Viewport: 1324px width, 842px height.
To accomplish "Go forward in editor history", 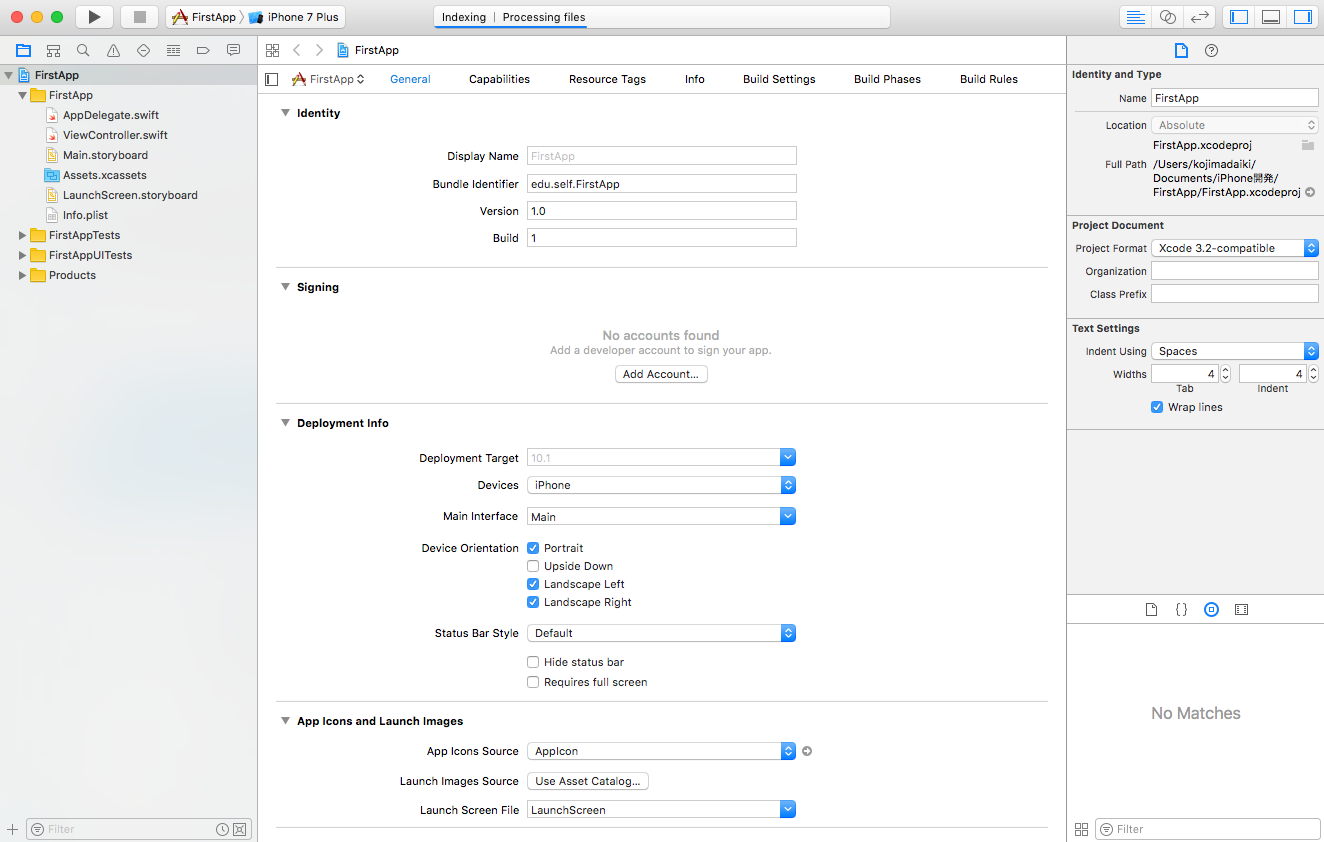I will coord(319,50).
